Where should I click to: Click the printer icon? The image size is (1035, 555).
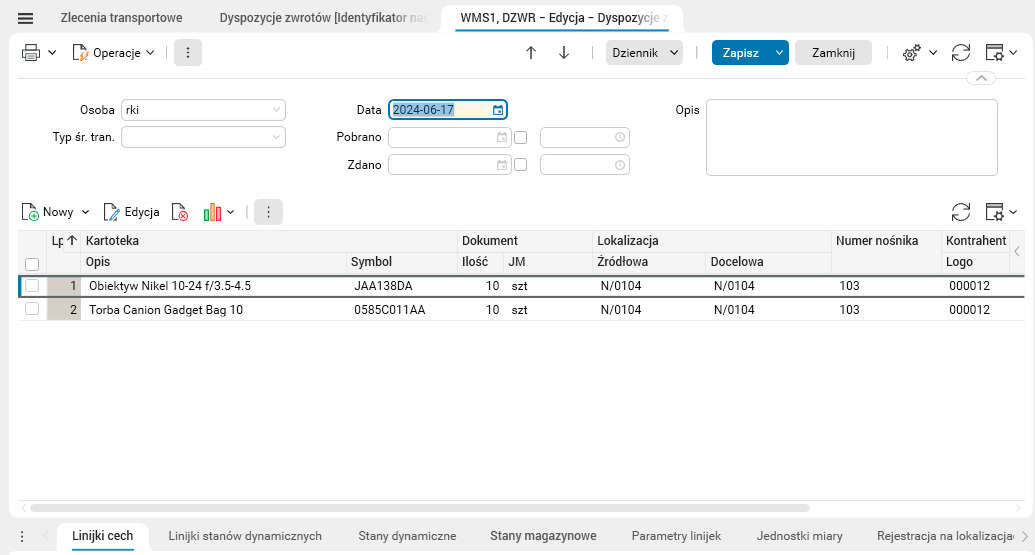coord(30,53)
